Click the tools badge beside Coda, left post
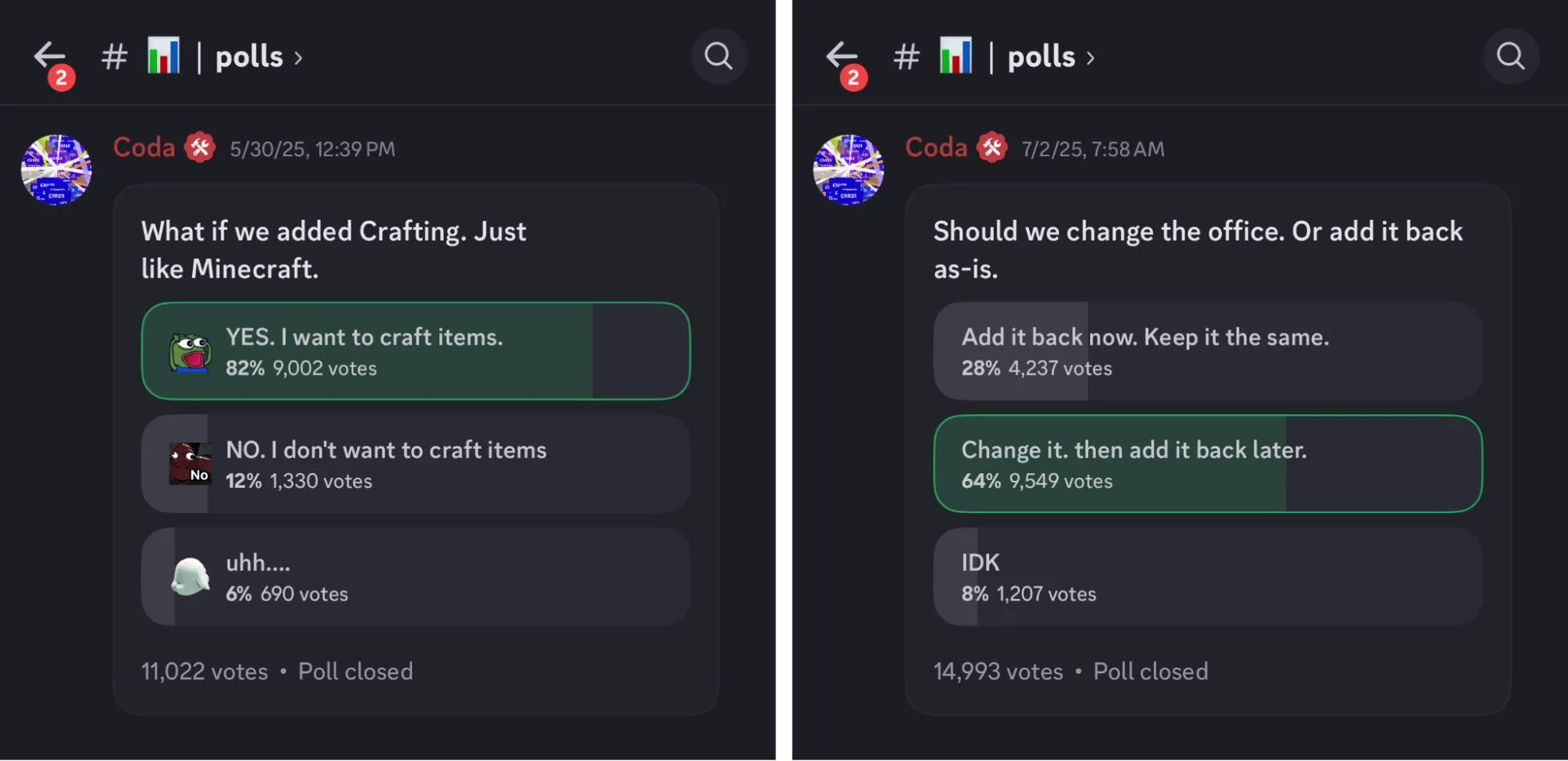 point(200,147)
